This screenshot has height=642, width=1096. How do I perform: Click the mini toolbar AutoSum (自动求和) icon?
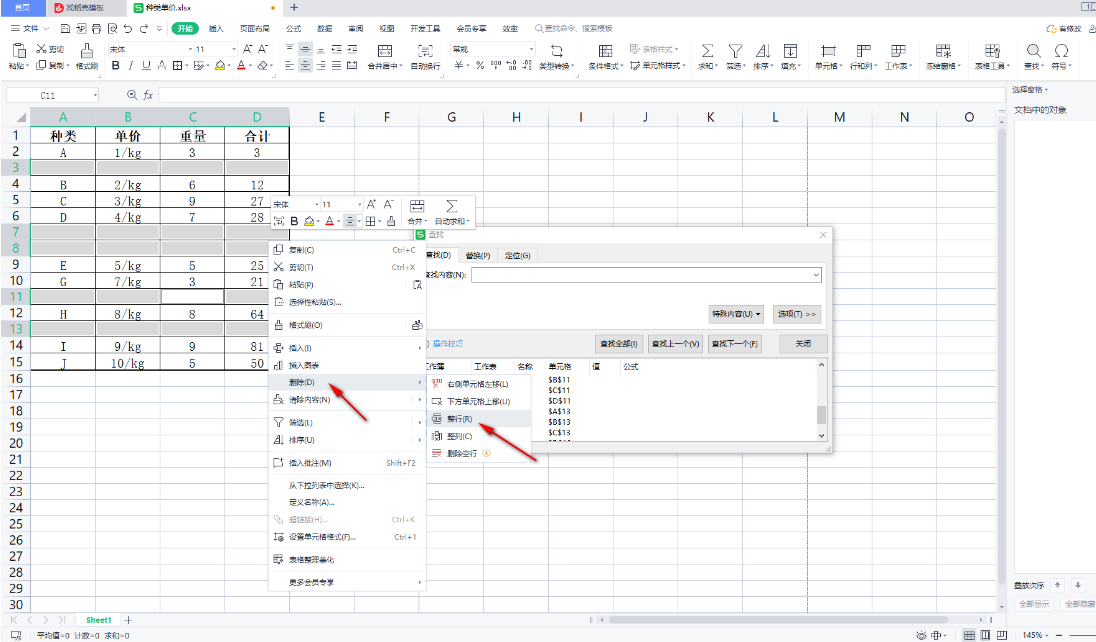pos(452,206)
